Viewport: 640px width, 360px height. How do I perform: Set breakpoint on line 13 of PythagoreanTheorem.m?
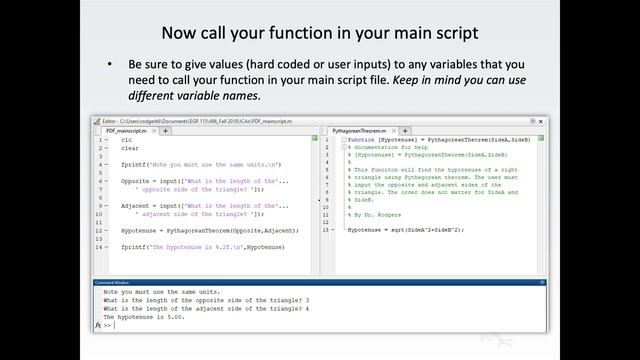(333, 230)
